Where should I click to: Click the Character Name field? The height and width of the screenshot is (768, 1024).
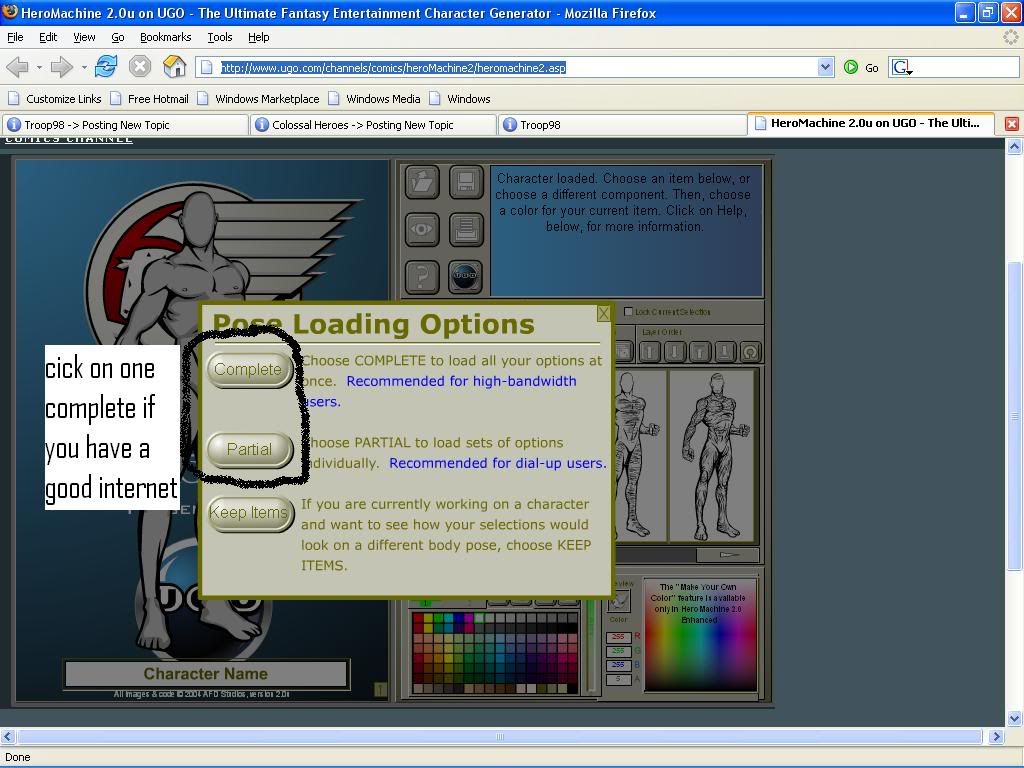click(x=206, y=674)
